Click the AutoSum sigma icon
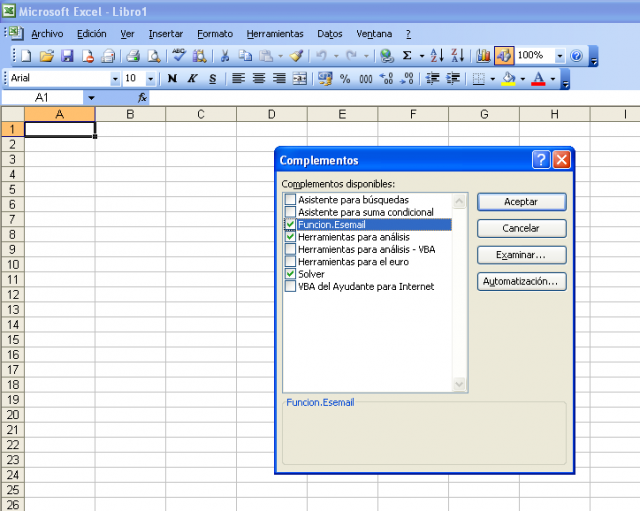 407,56
